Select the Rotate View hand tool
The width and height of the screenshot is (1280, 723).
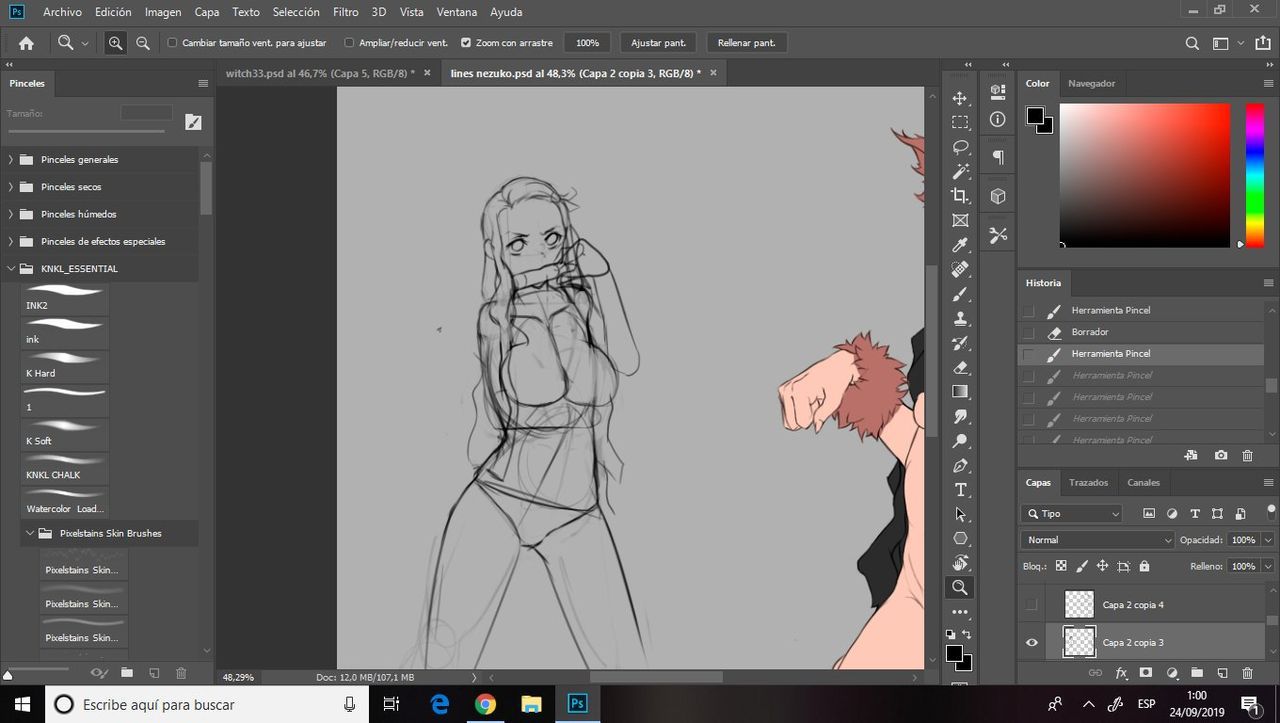pos(960,563)
